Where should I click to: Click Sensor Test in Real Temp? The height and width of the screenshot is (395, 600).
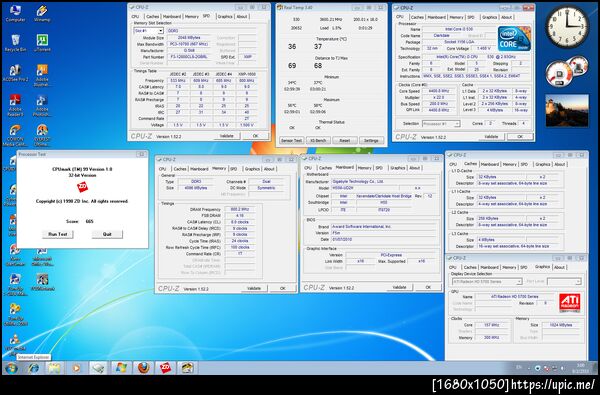(x=292, y=140)
